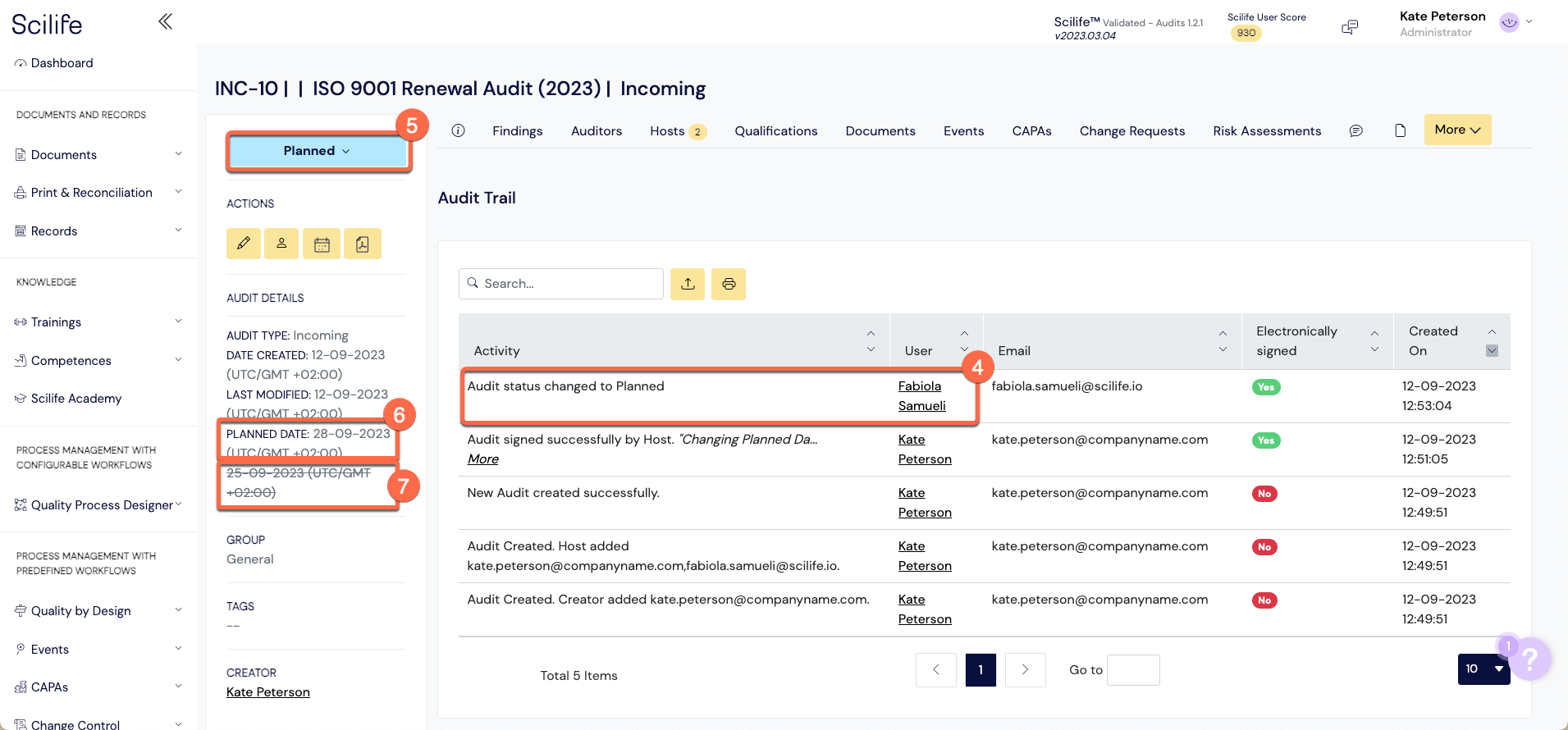Open the info icon tab
The width and height of the screenshot is (1568, 730).
coord(459,130)
